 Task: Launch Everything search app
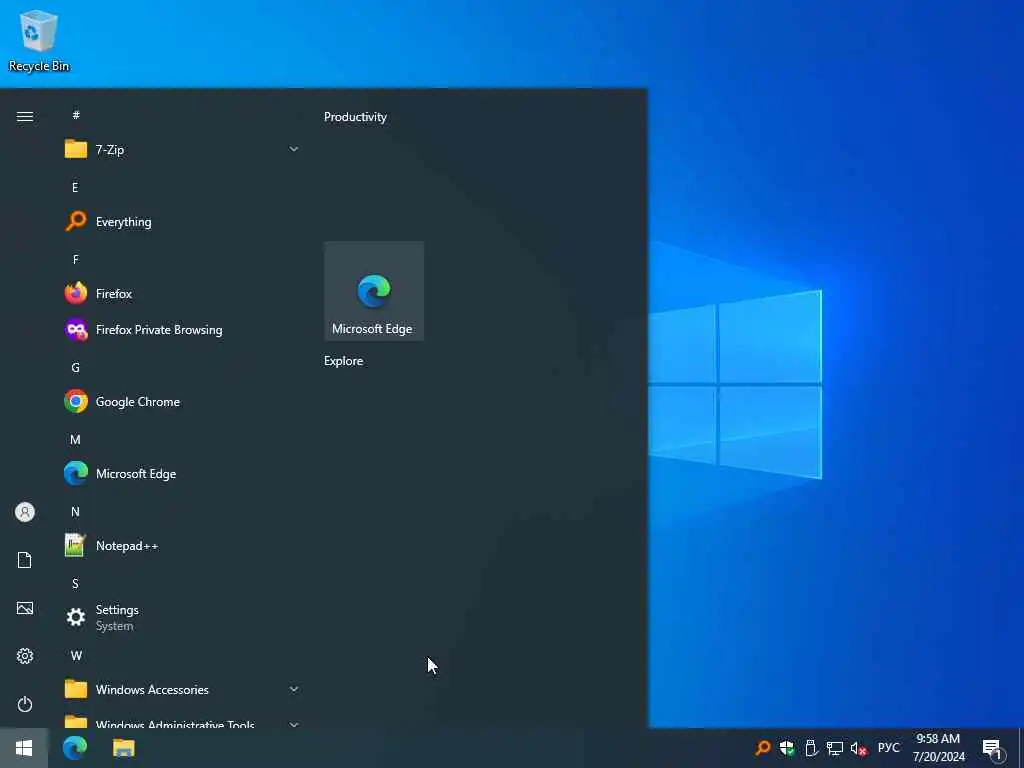[x=182, y=221]
